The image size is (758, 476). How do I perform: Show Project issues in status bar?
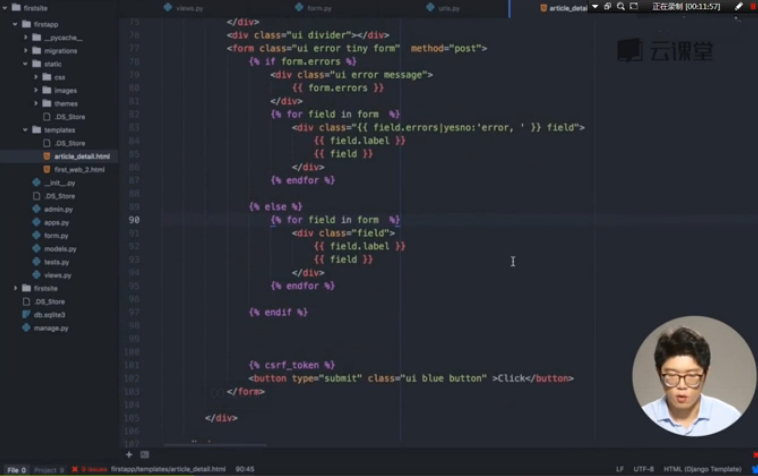tap(49, 470)
